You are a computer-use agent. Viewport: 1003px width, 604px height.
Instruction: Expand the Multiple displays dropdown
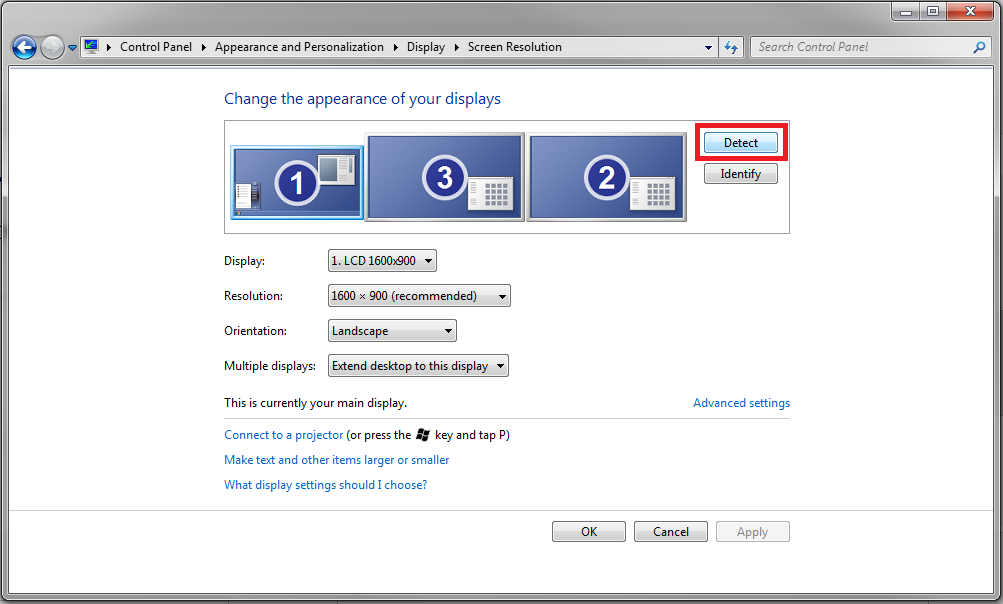[418, 366]
